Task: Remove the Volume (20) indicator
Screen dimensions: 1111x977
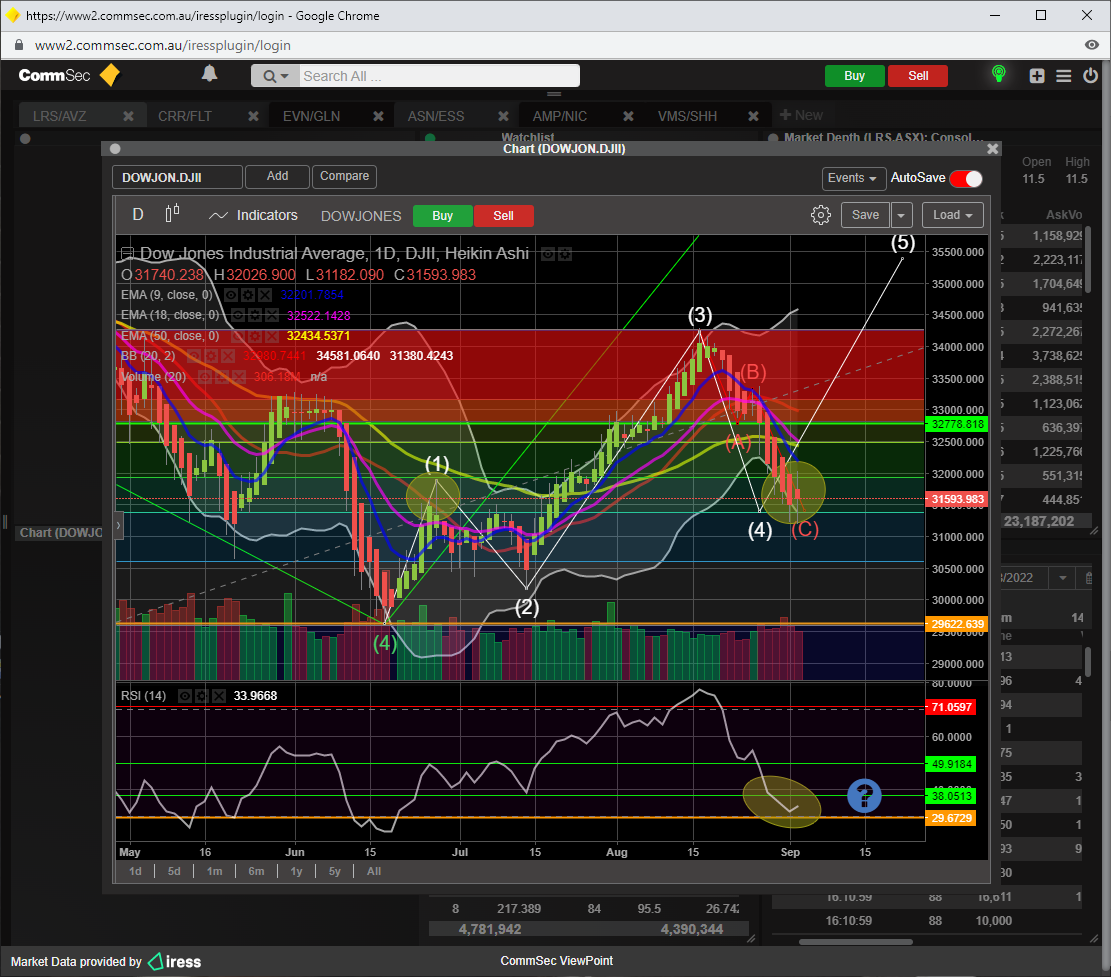Action: [238, 376]
